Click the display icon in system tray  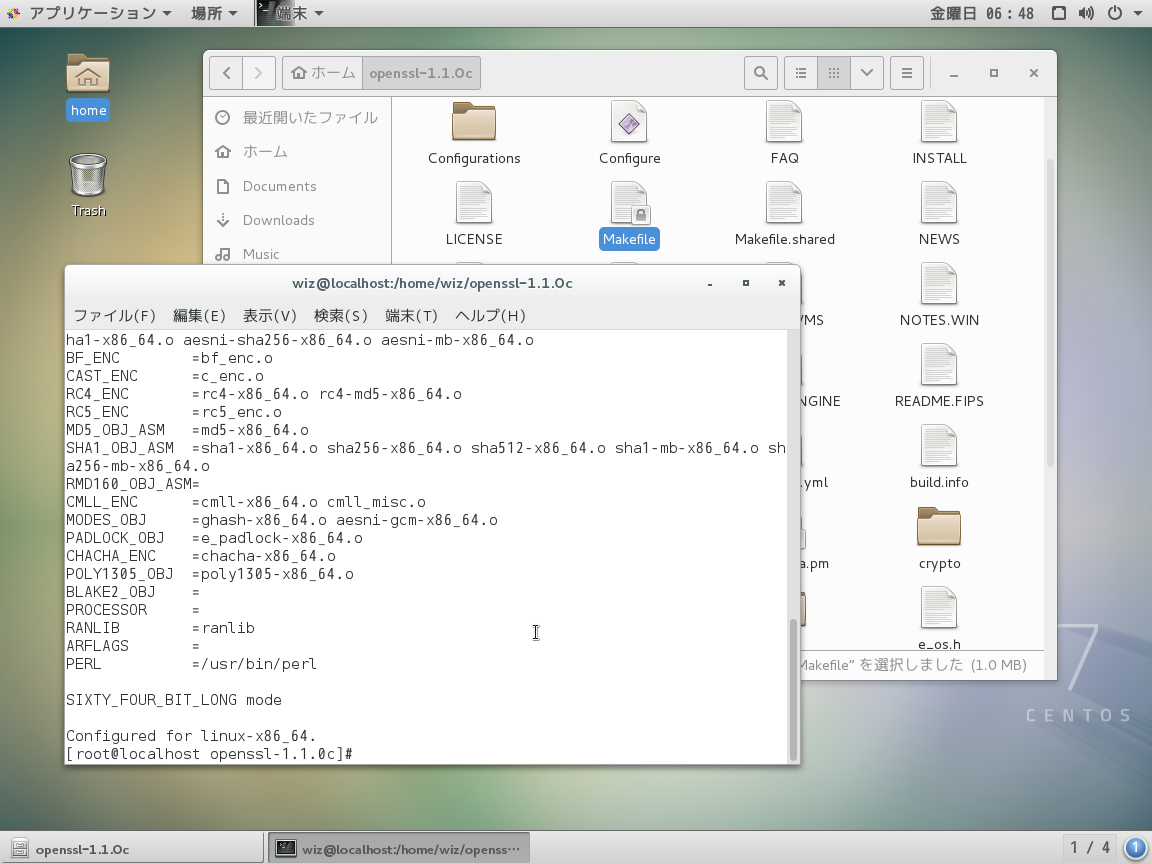point(1059,13)
